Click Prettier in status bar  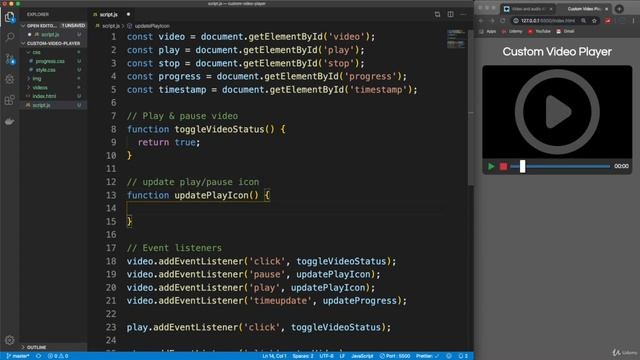tap(427, 356)
